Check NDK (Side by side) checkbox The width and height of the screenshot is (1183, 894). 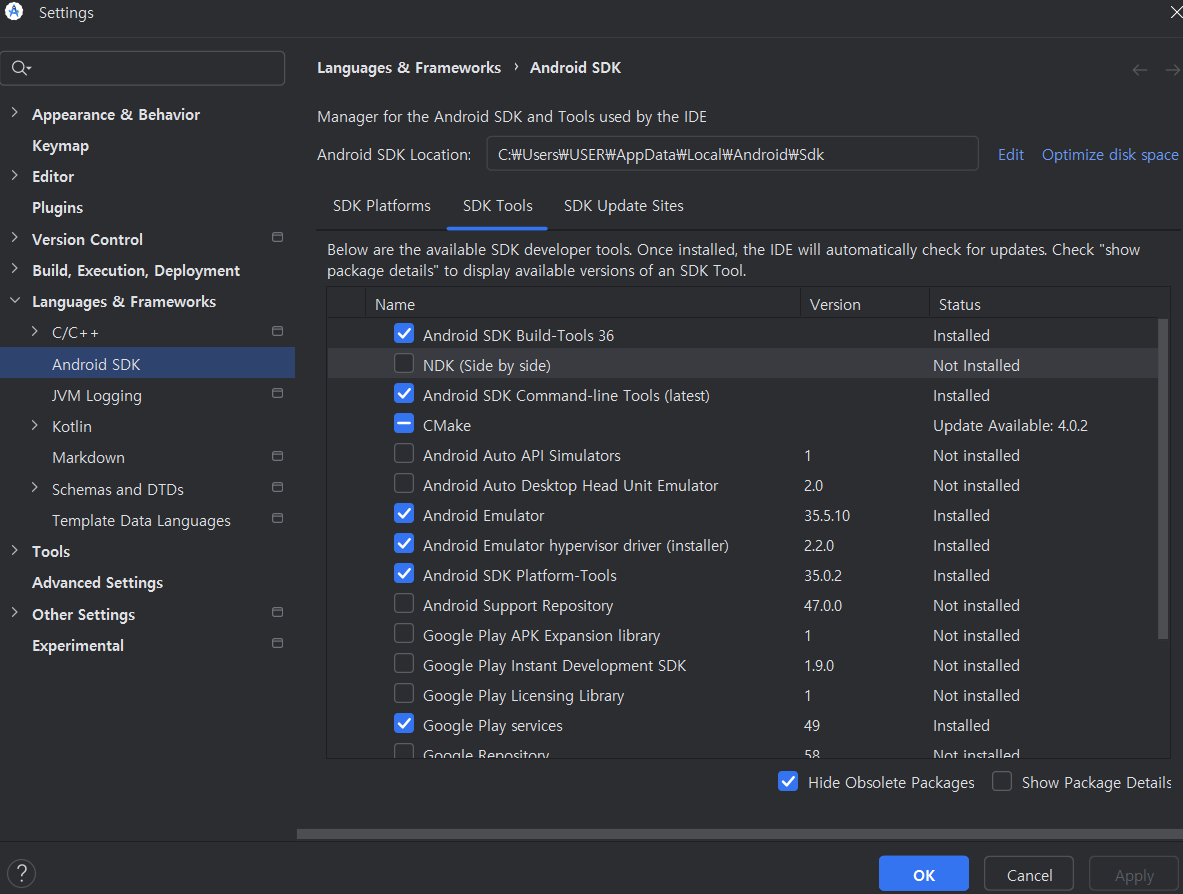point(404,364)
